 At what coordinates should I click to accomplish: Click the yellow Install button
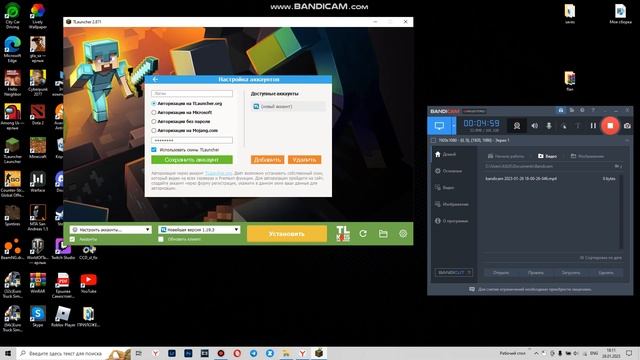[287, 234]
